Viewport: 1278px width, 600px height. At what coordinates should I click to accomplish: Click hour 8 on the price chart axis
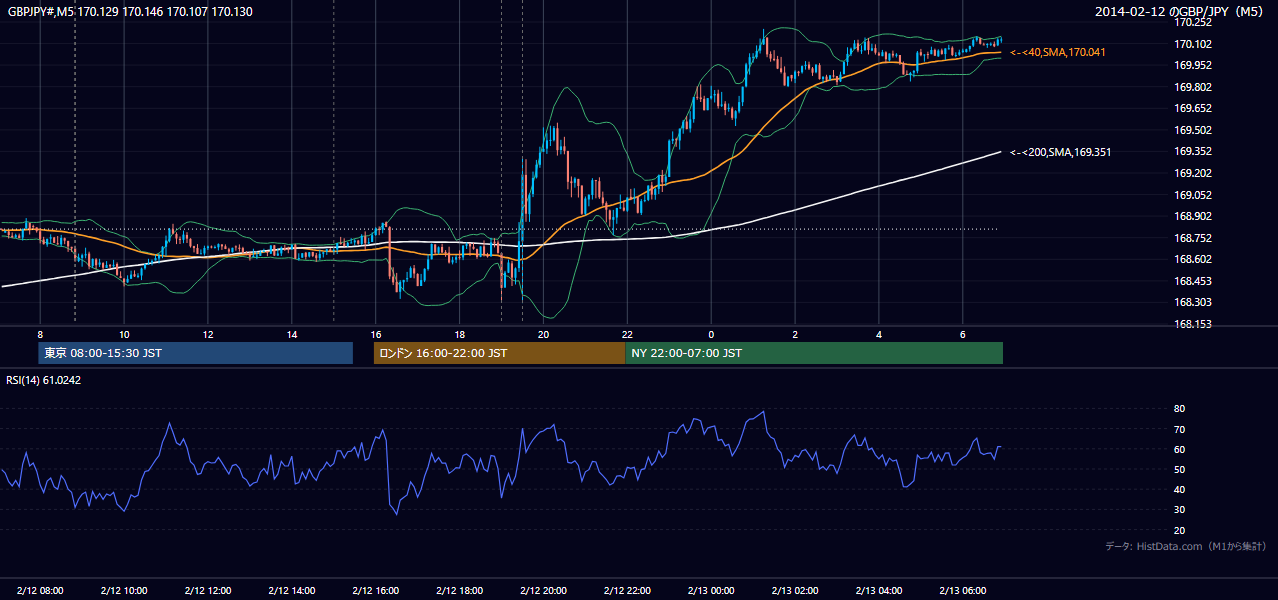click(x=40, y=334)
